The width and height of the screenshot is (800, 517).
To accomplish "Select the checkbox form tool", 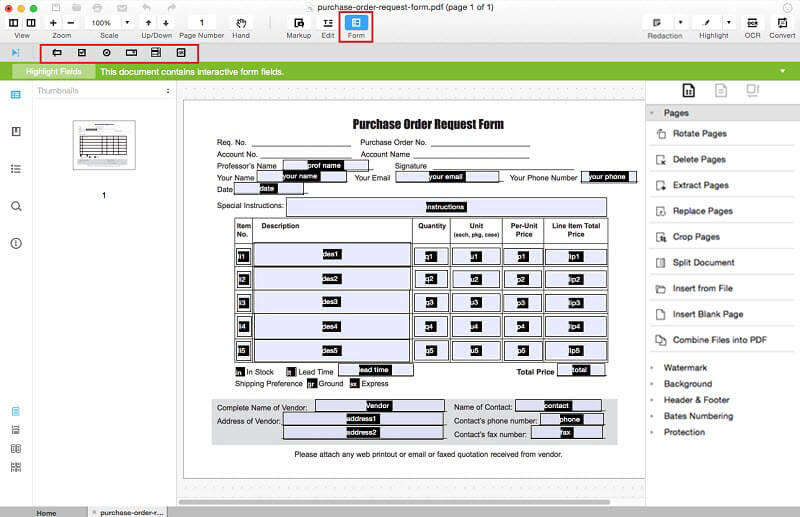I will tap(82, 53).
